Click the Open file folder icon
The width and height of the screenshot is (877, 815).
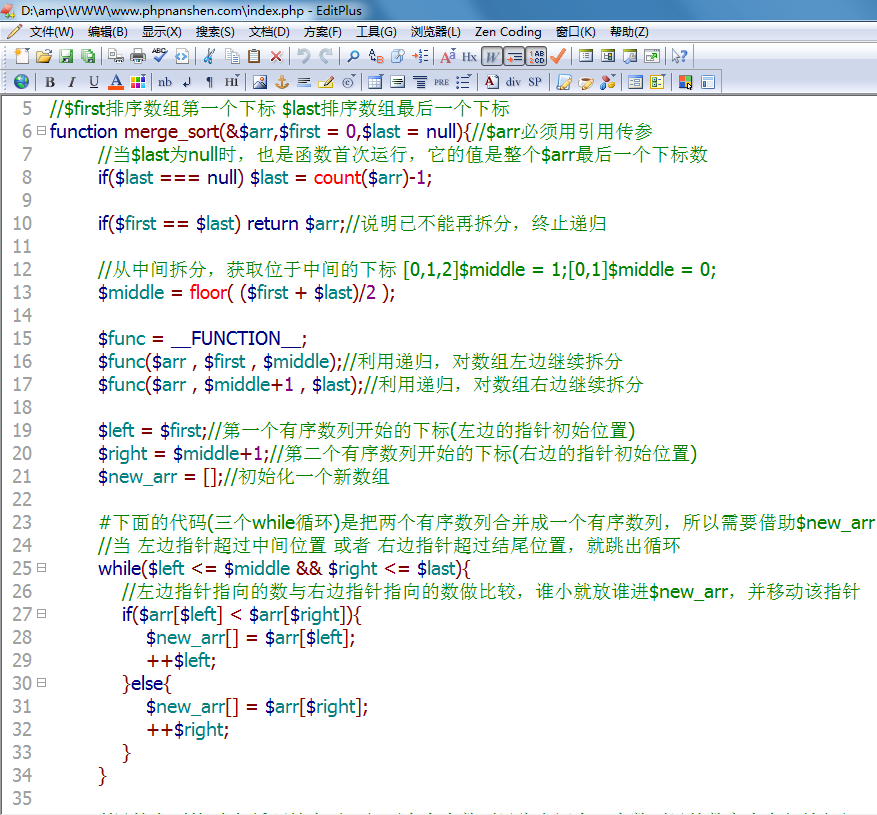[44, 56]
